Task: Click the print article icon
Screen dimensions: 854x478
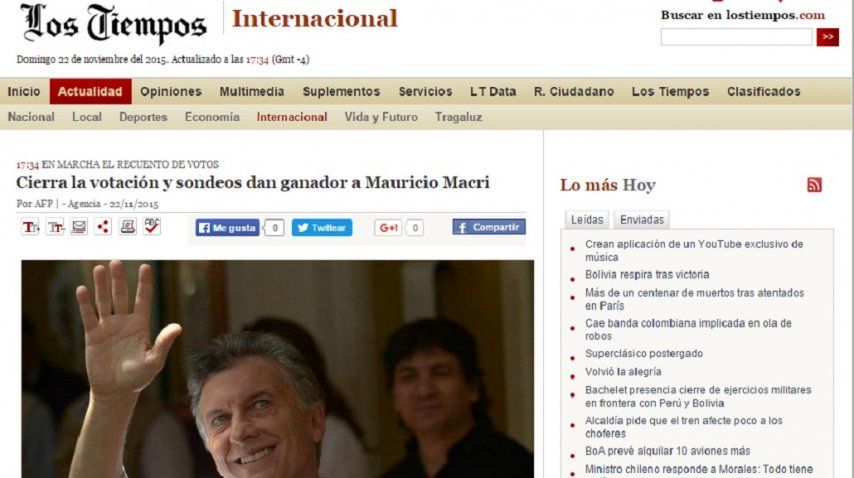Action: pyautogui.click(x=127, y=226)
